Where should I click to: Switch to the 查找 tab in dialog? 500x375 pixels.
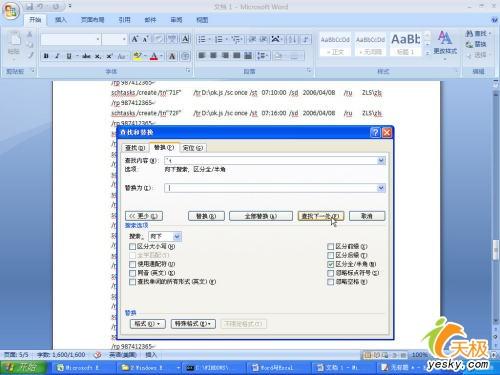[135, 148]
